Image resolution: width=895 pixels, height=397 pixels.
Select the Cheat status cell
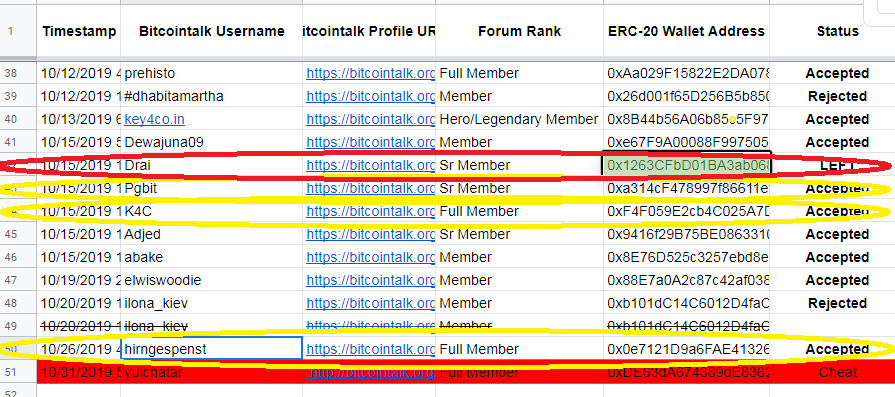(x=837, y=372)
